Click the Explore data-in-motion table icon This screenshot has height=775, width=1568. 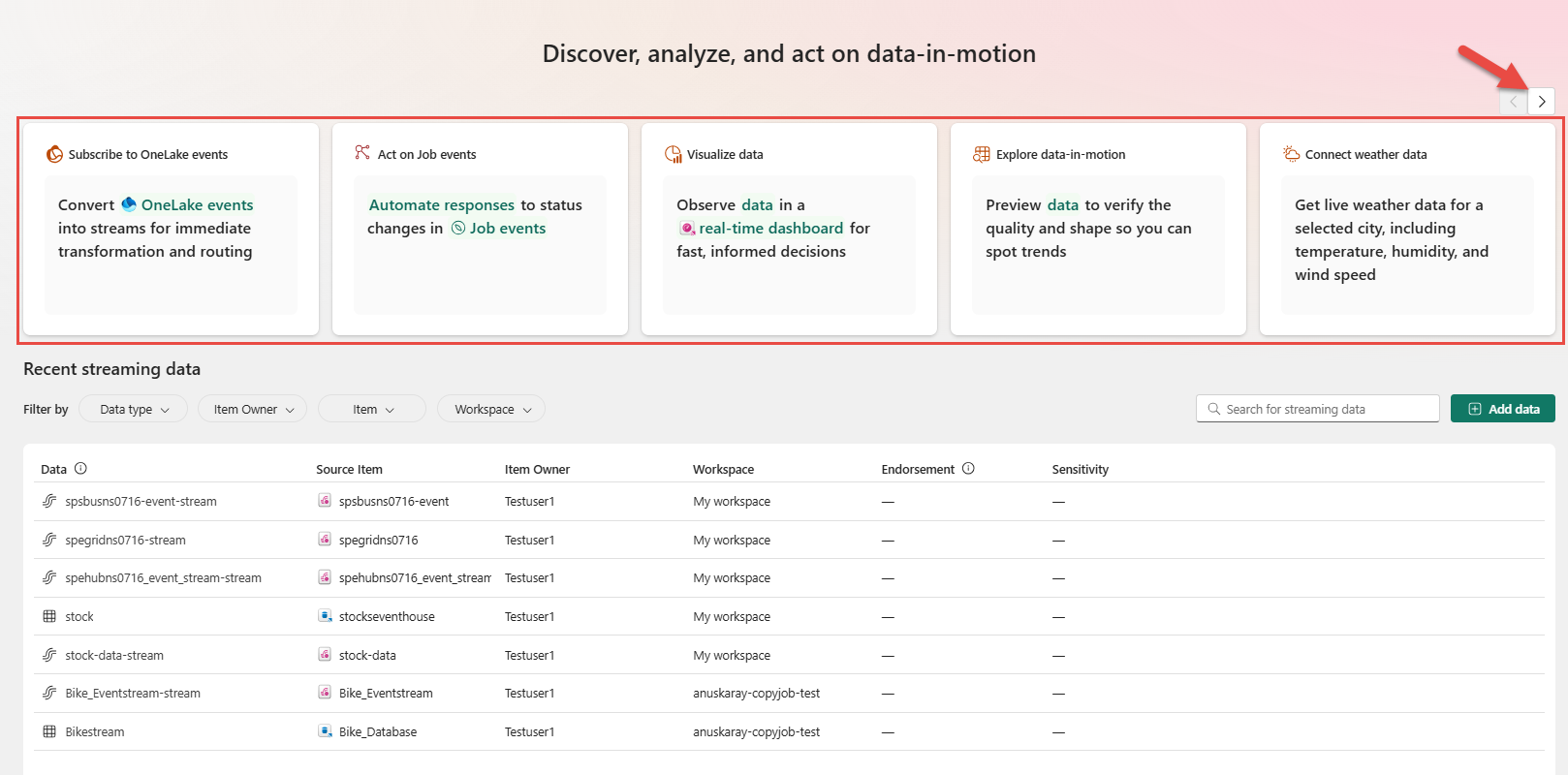982,154
